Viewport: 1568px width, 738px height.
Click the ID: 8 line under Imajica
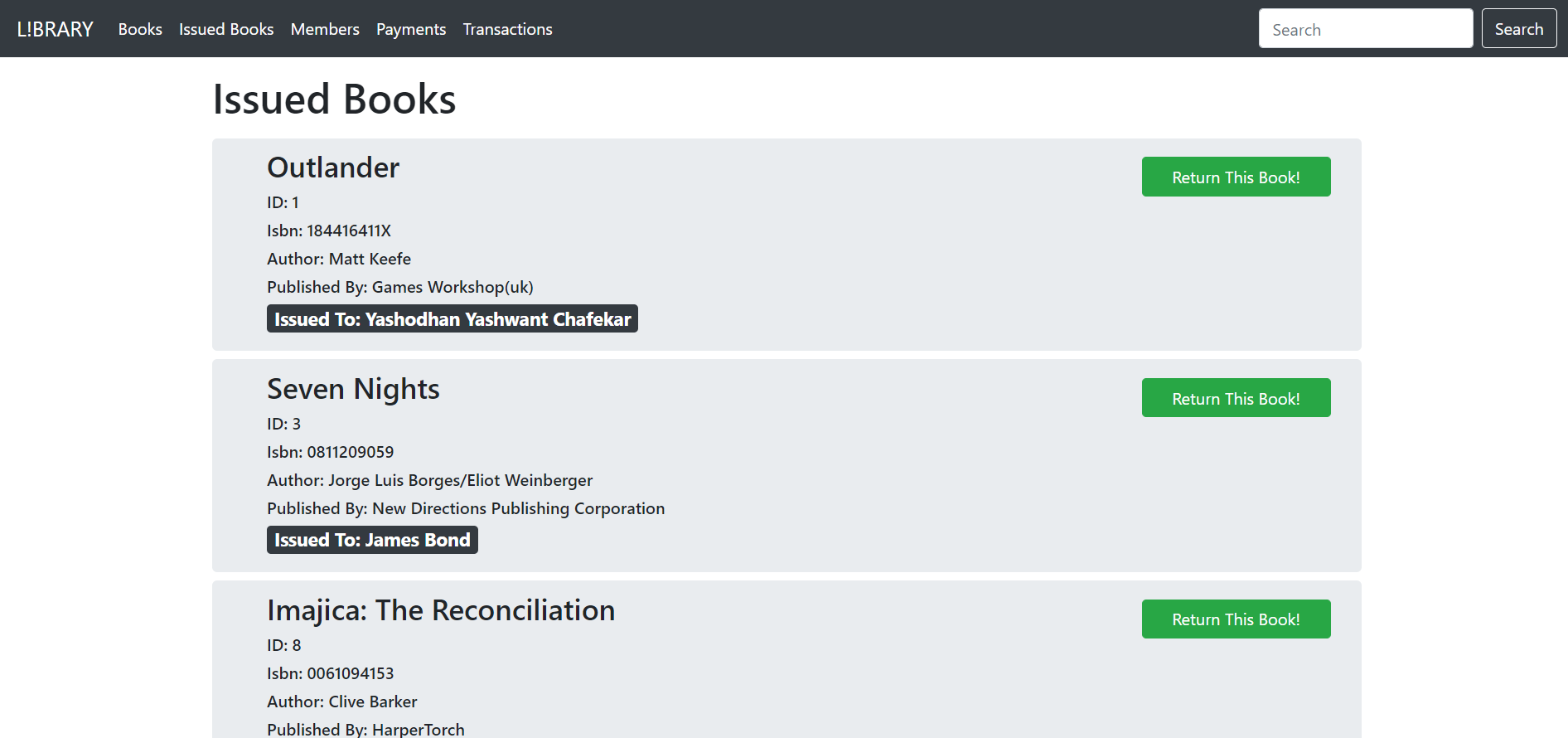coord(283,645)
